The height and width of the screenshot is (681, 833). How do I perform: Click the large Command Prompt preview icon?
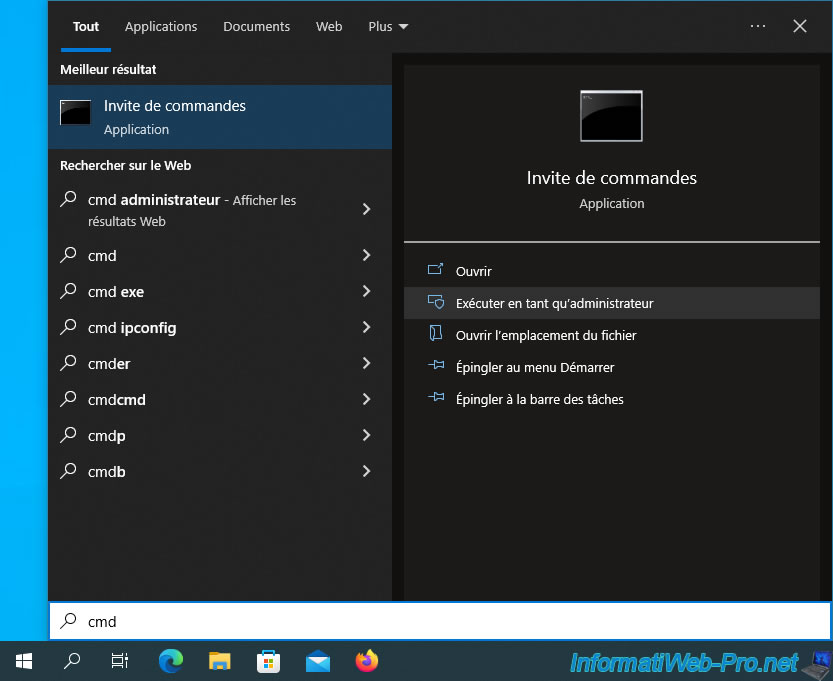coord(611,116)
